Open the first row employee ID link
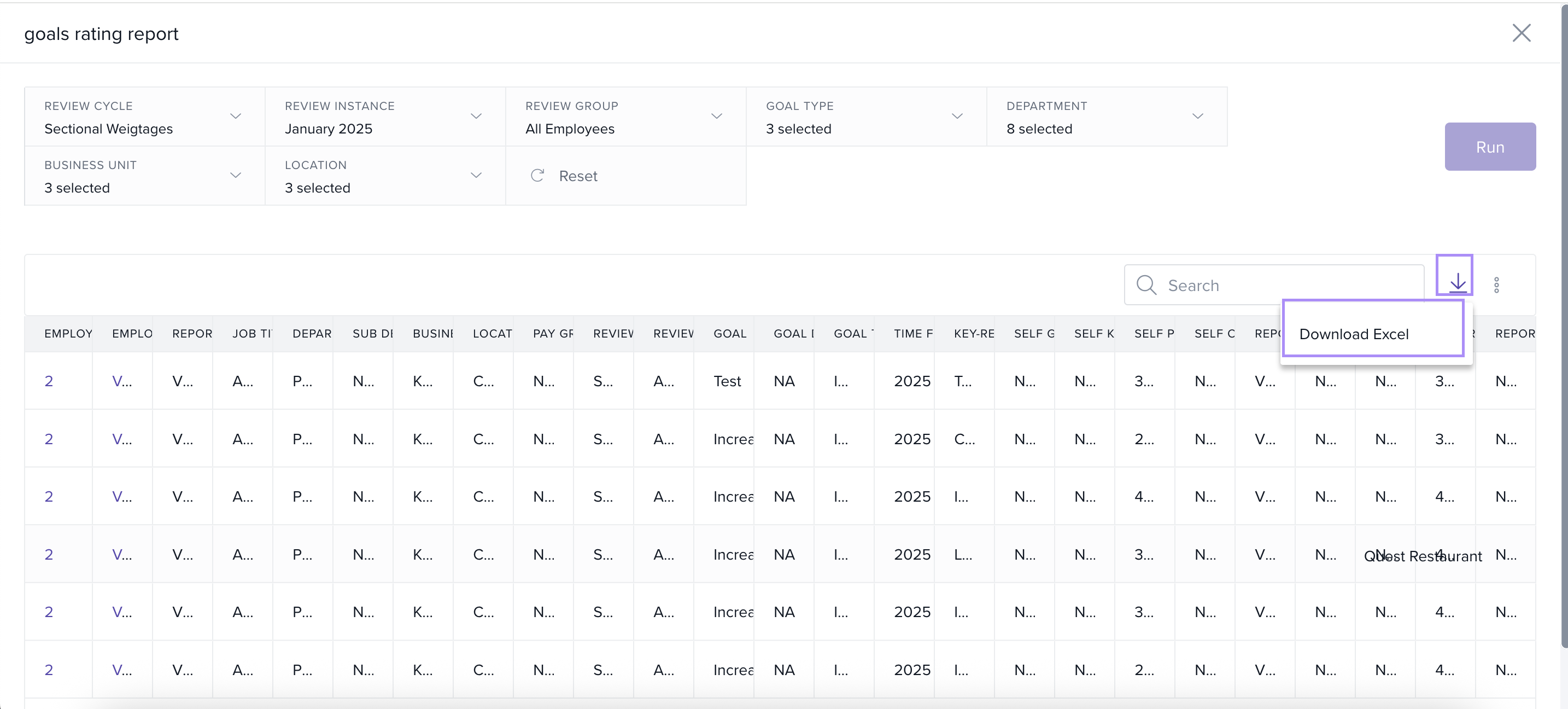 point(49,381)
